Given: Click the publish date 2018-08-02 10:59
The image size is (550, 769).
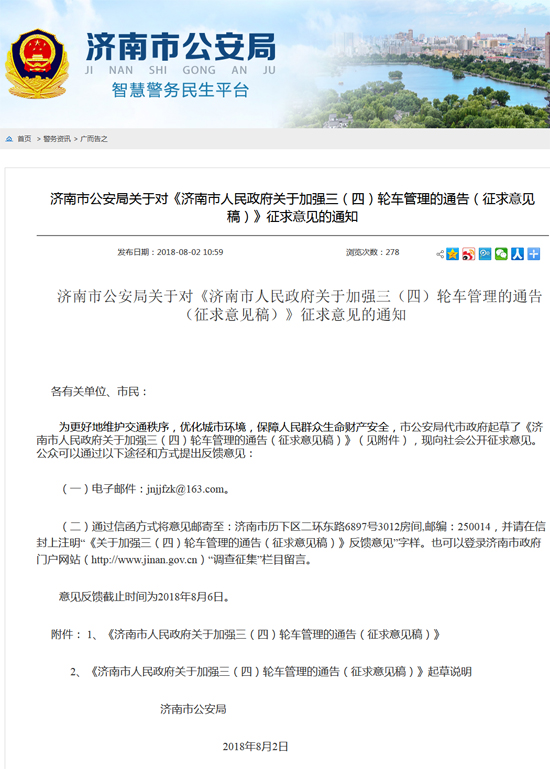Looking at the screenshot, I should pyautogui.click(x=190, y=252).
